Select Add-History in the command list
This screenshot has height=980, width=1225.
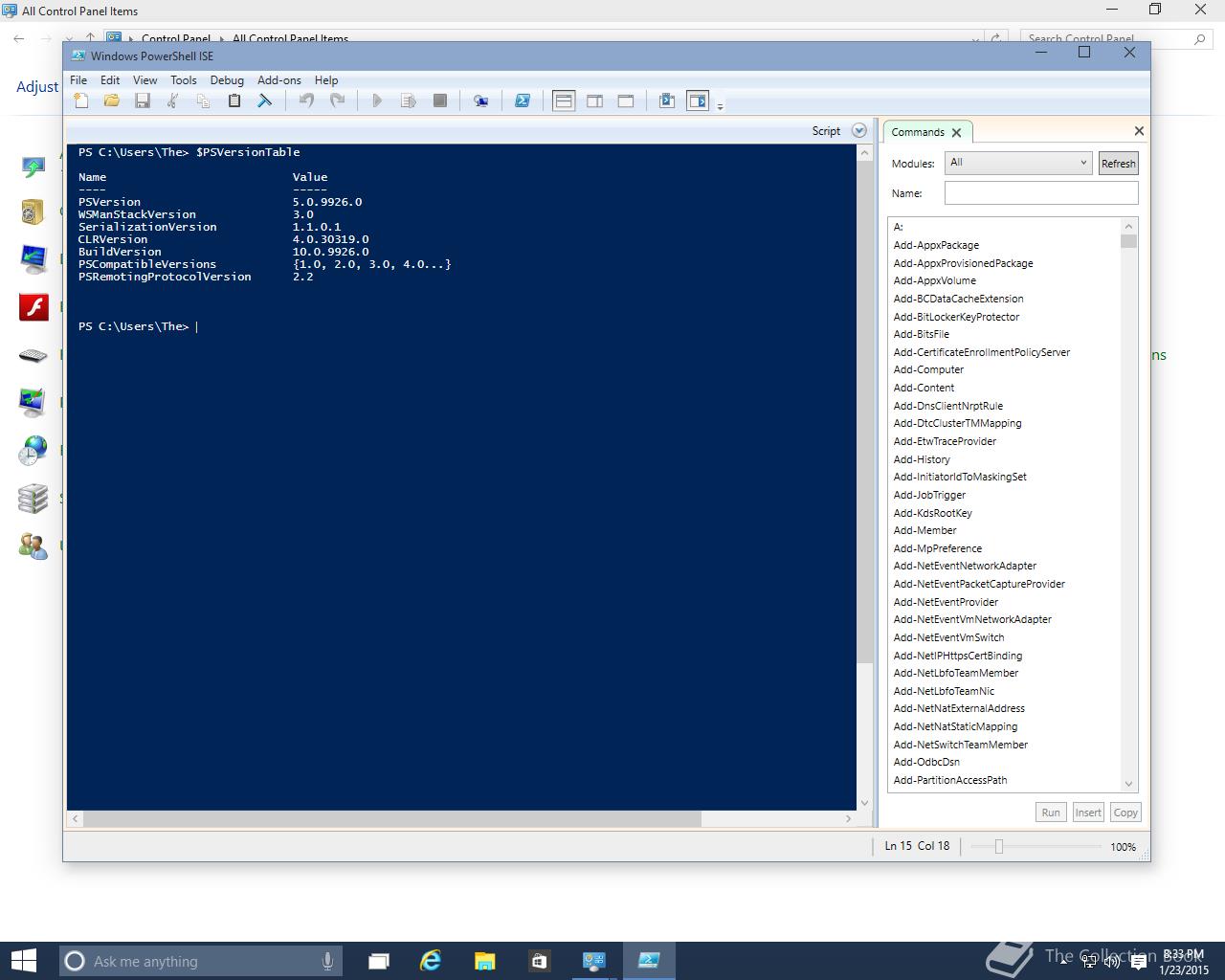tap(922, 459)
